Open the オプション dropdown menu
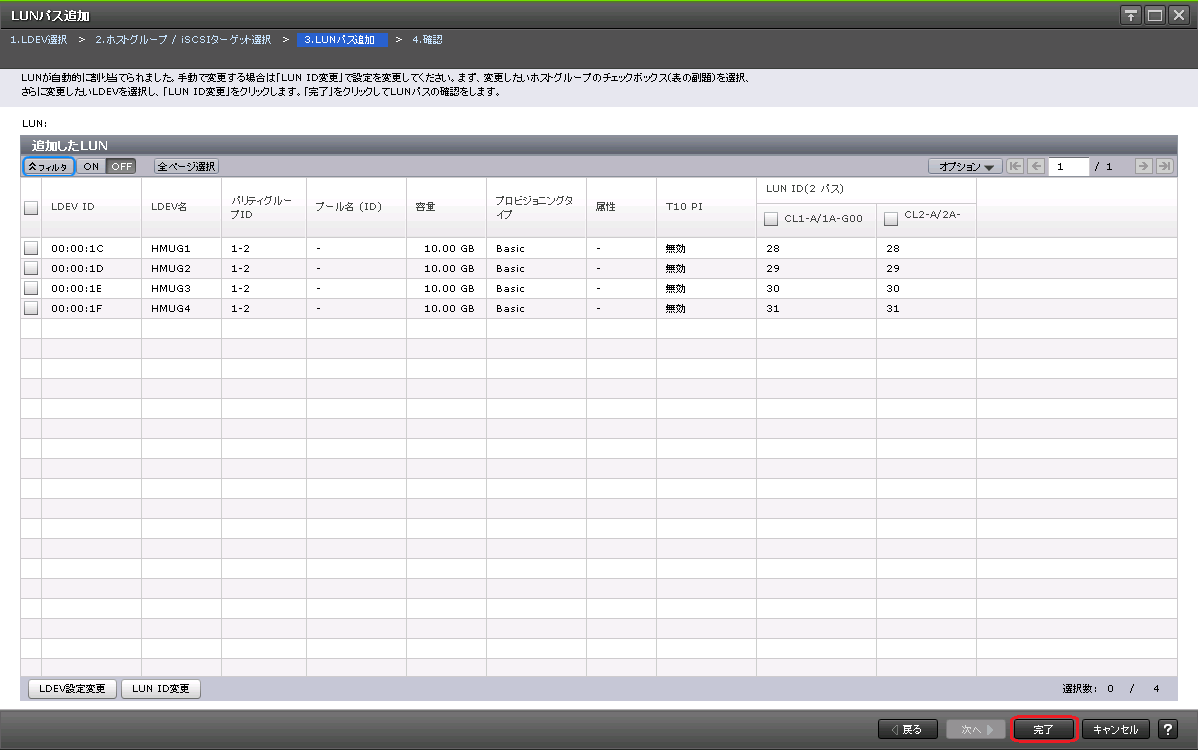Image resolution: width=1198 pixels, height=750 pixels. (965, 167)
